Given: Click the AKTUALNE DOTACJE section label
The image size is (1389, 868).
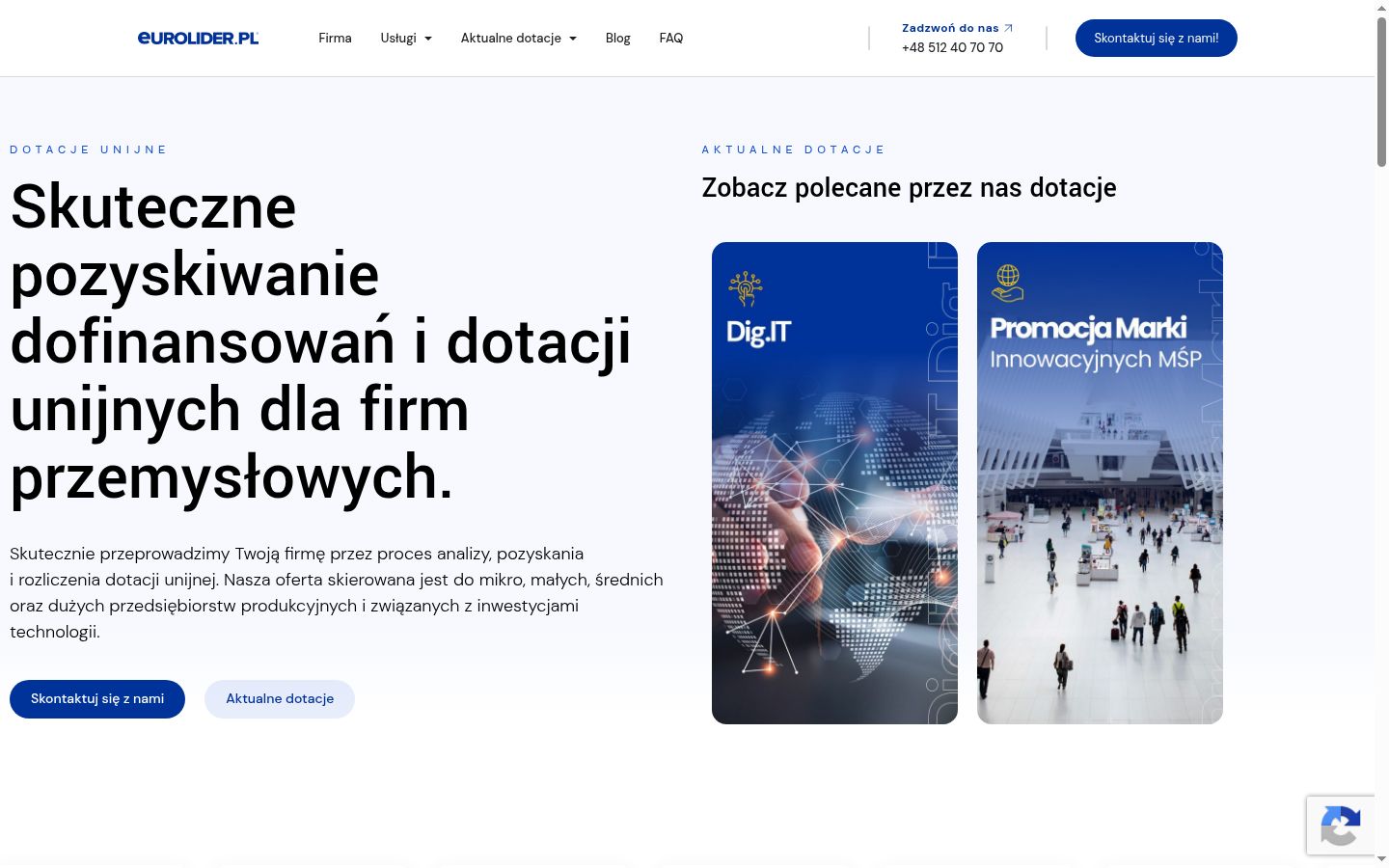Looking at the screenshot, I should (x=793, y=149).
